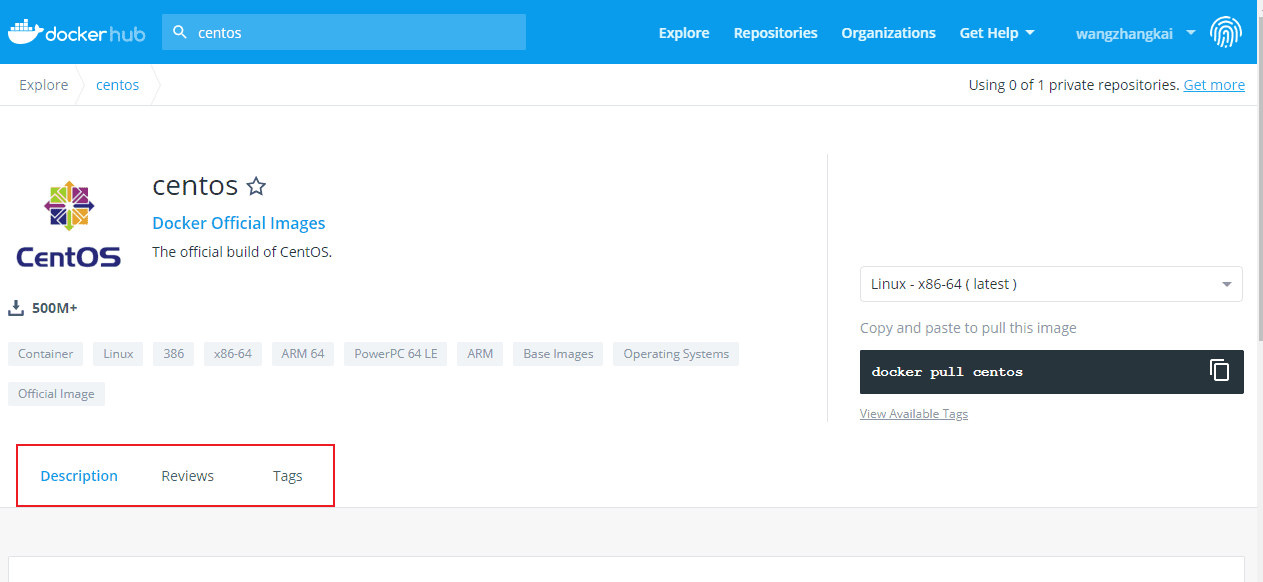This screenshot has height=582, width=1263.
Task: Select the Container tag chip
Action: (45, 354)
